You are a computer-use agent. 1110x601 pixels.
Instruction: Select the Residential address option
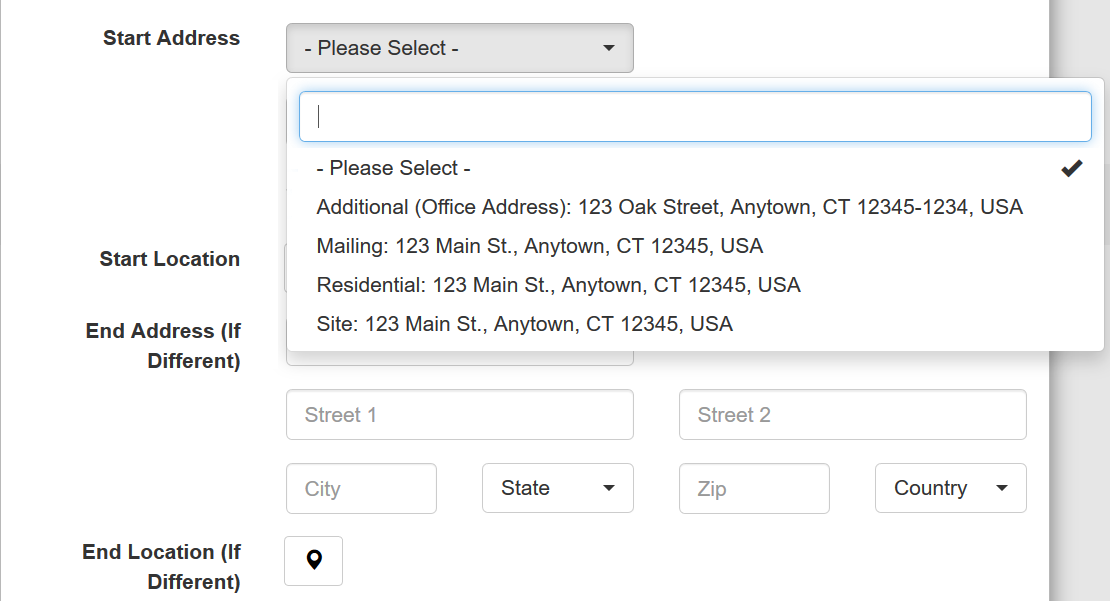(x=558, y=285)
